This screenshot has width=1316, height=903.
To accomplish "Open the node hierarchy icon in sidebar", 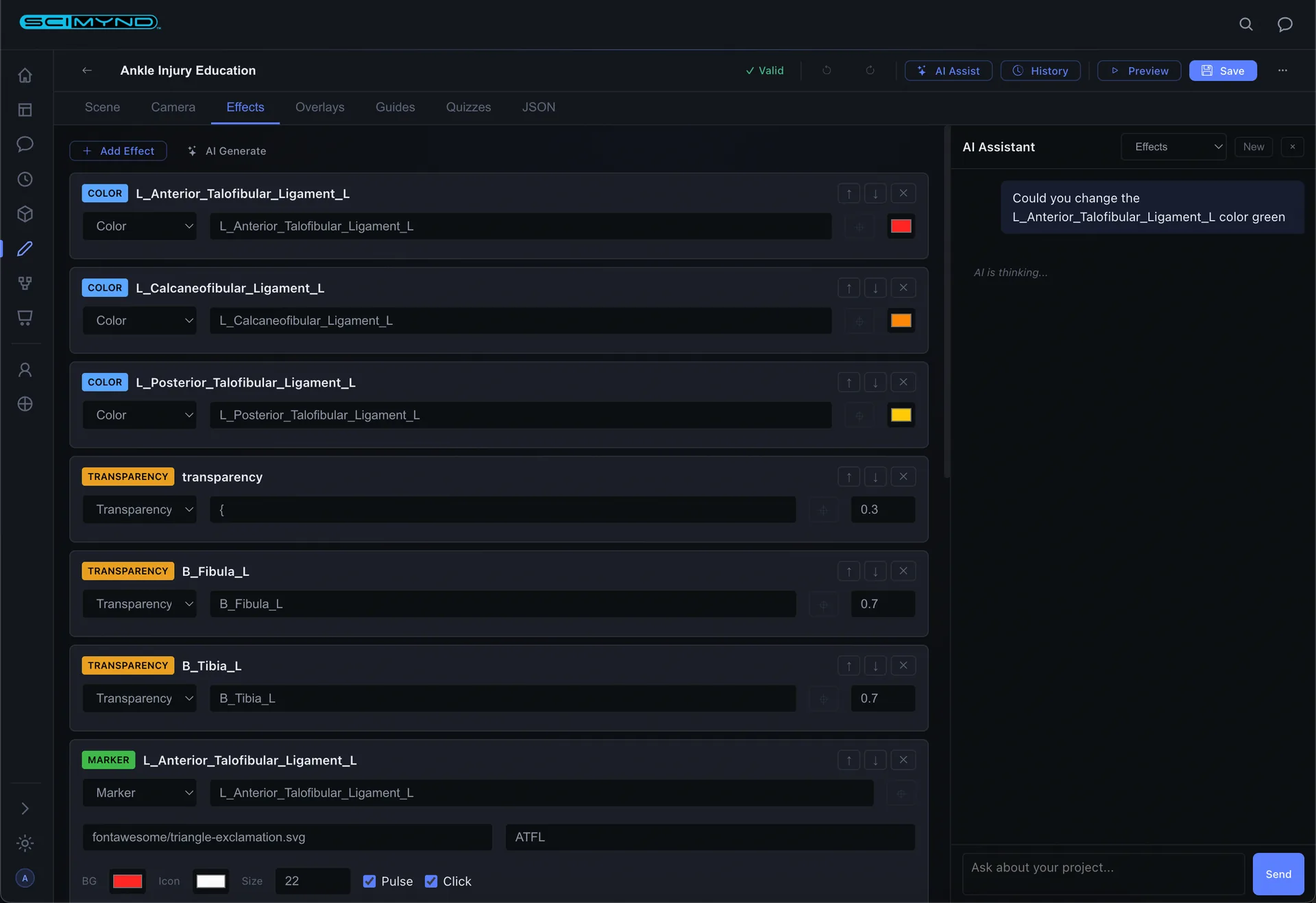I will coord(25,283).
